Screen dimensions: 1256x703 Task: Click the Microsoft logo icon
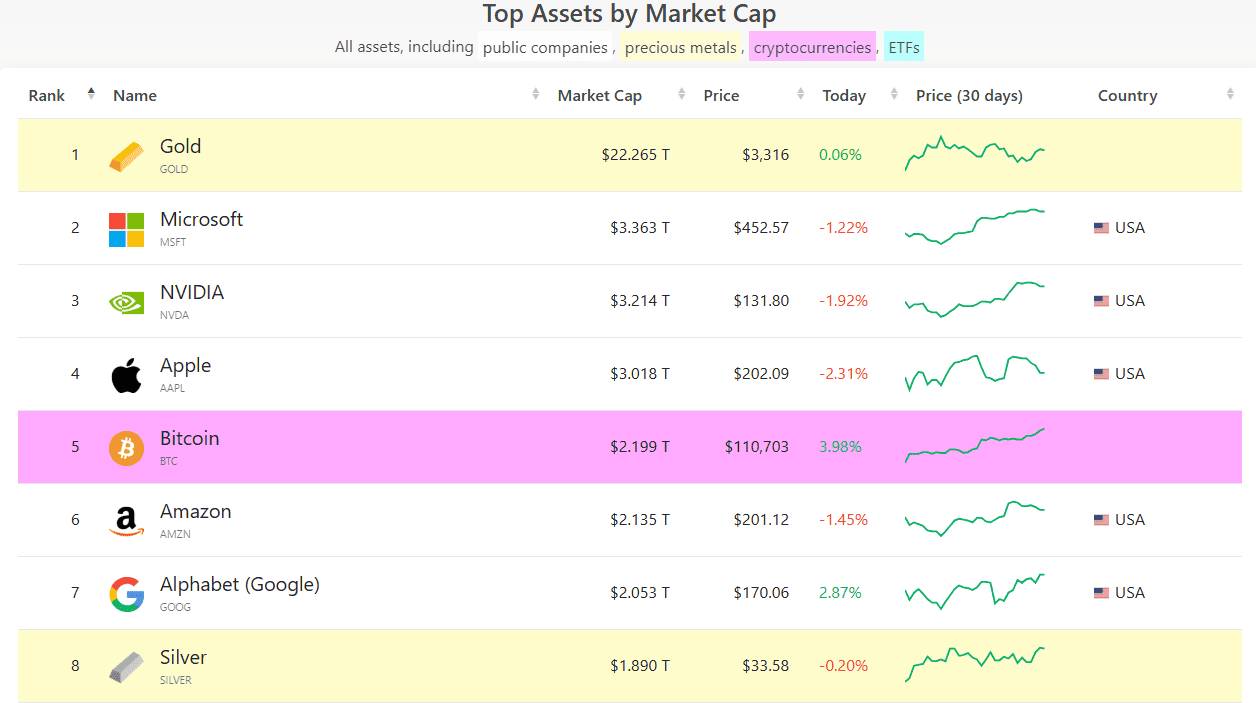coord(126,229)
